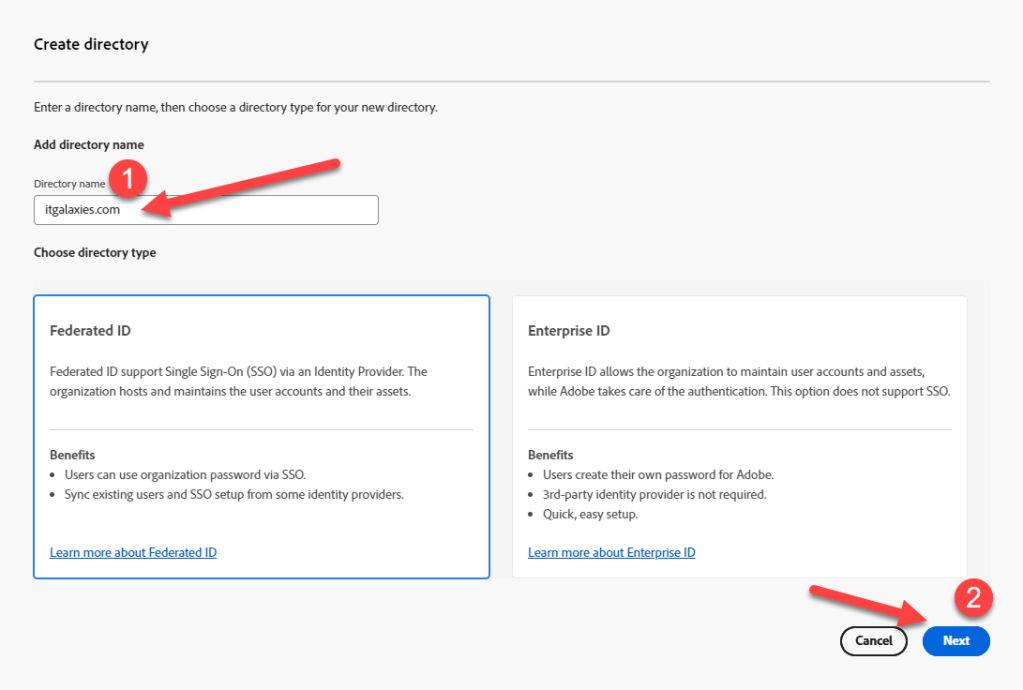
Task: Click the red circle numbered 2
Action: [x=973, y=598]
